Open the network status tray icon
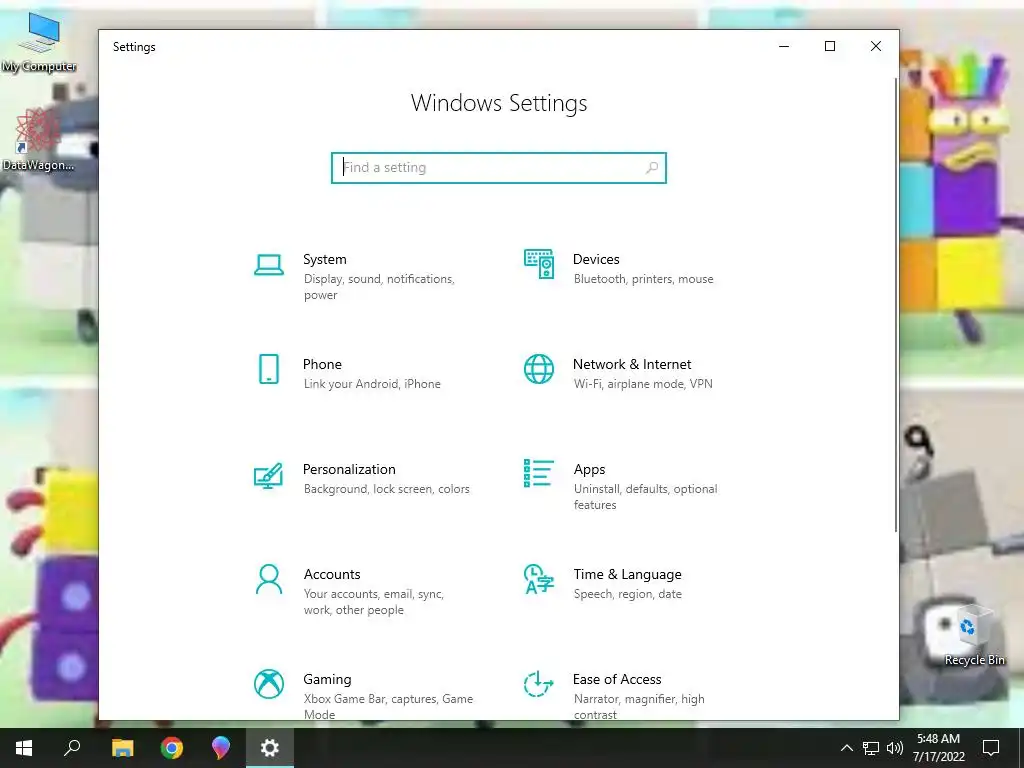This screenshot has width=1024, height=768. [x=871, y=748]
